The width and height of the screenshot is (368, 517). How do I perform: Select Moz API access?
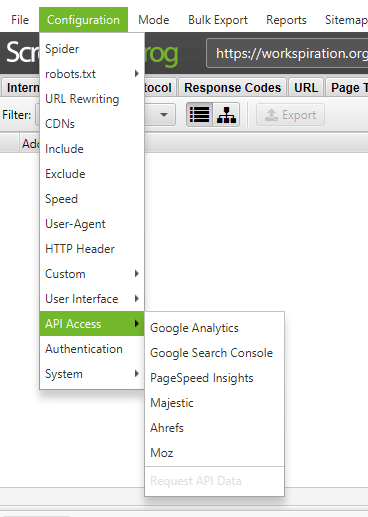tap(214, 453)
